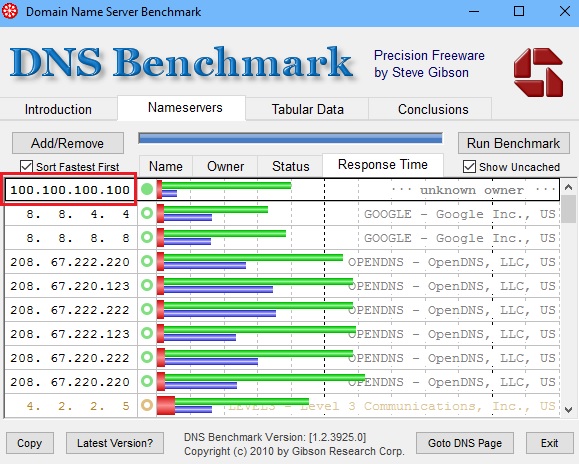Click status circle for 208.67.220.220

click(147, 381)
